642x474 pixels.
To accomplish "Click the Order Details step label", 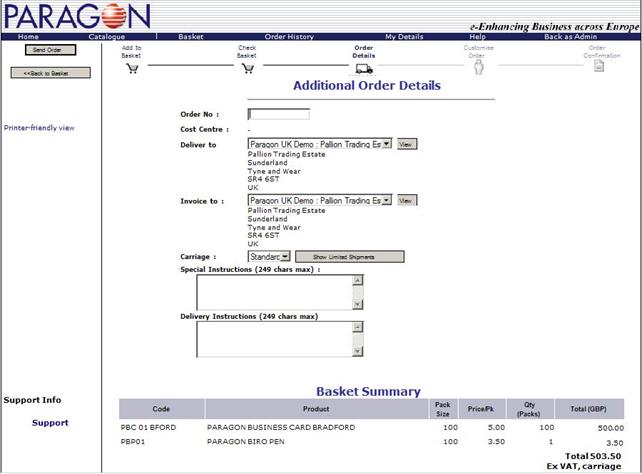I will 364,52.
